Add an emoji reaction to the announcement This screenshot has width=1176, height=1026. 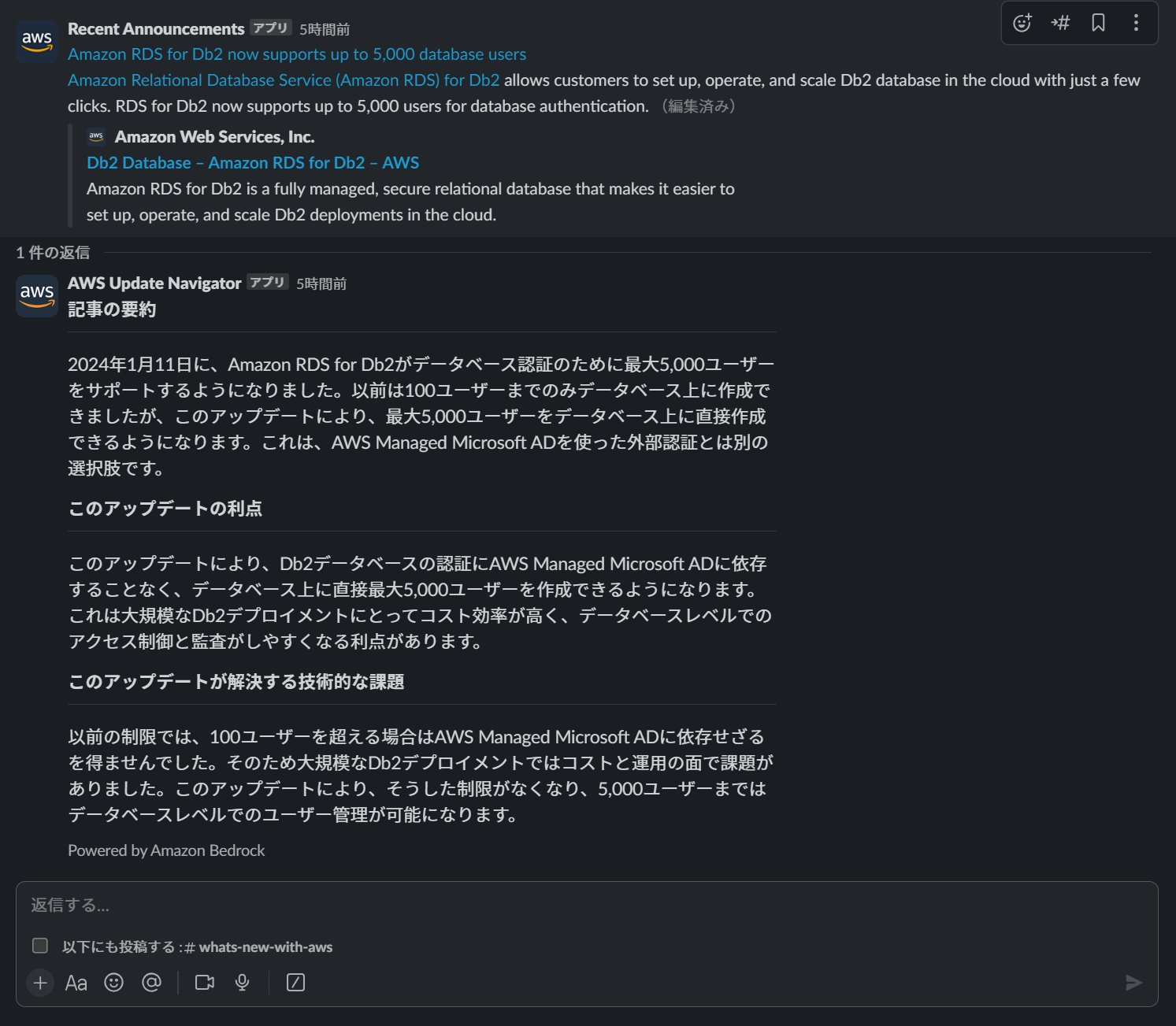pos(1022,23)
